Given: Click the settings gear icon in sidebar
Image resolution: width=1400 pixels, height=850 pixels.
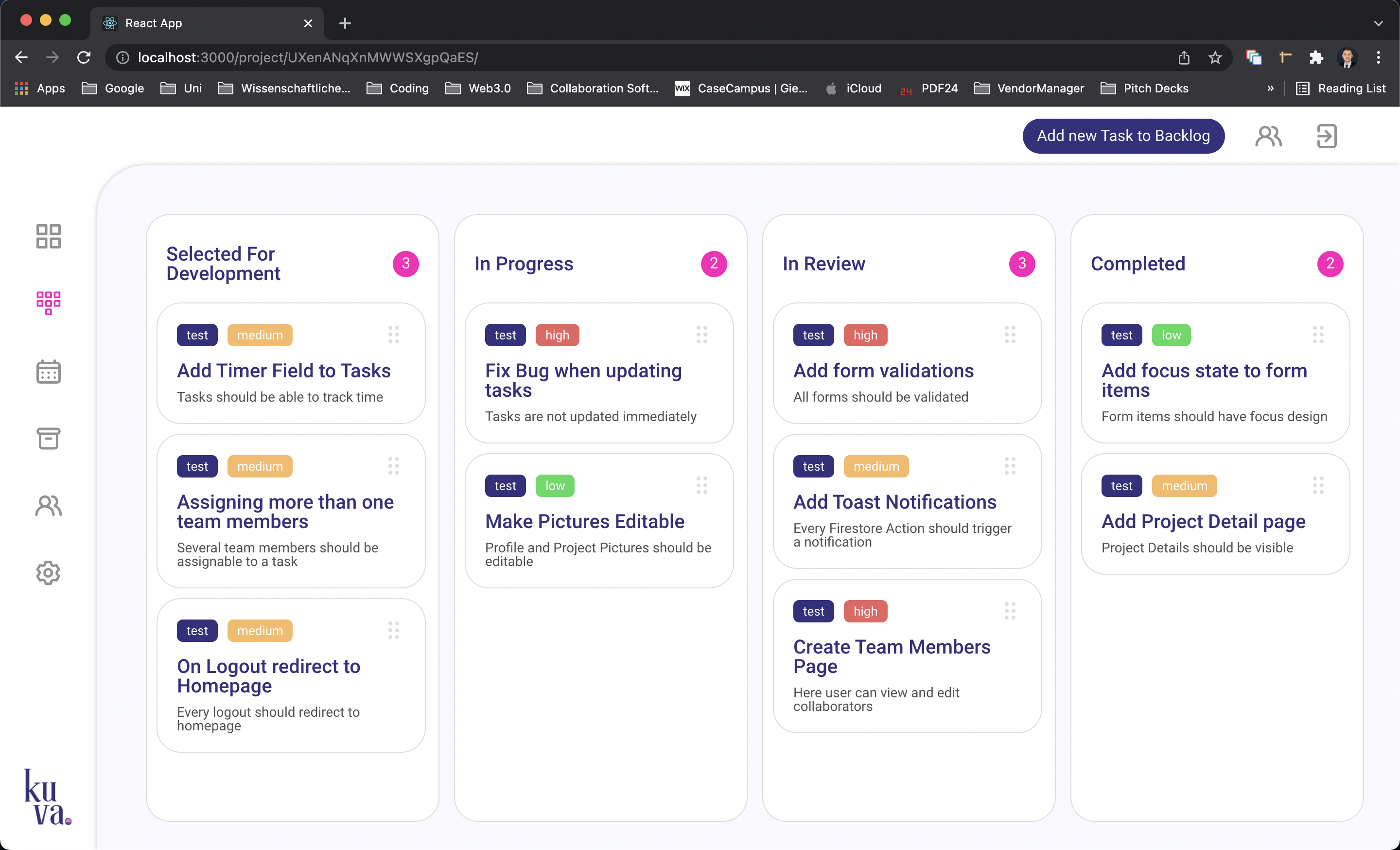Looking at the screenshot, I should [47, 572].
